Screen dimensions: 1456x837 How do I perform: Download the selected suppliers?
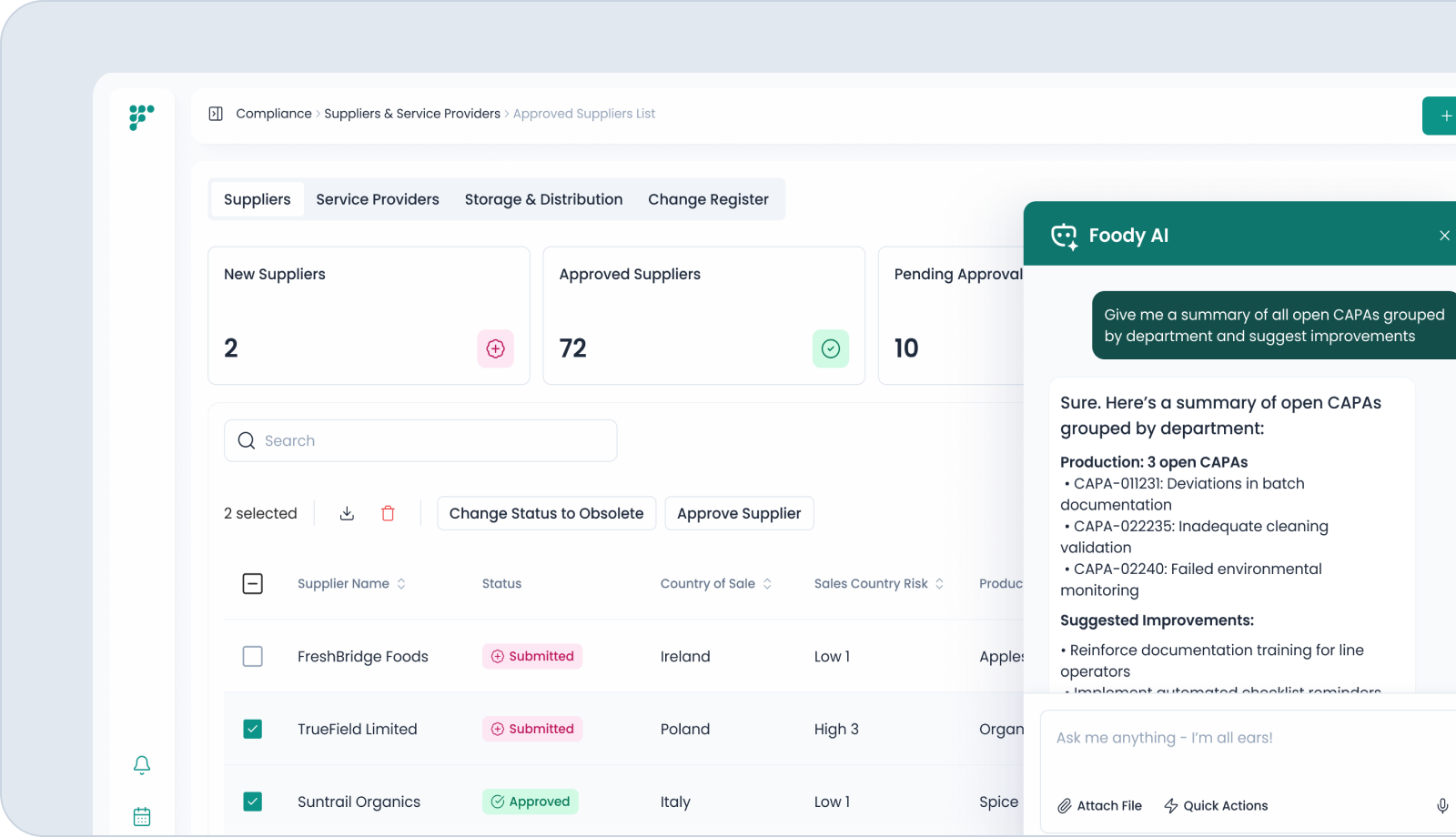point(347,513)
